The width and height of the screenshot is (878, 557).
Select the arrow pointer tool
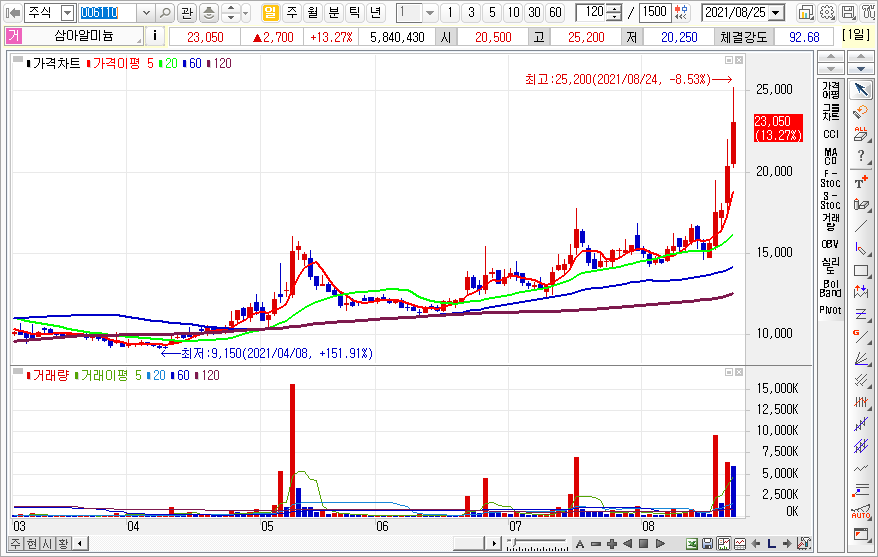click(x=861, y=90)
